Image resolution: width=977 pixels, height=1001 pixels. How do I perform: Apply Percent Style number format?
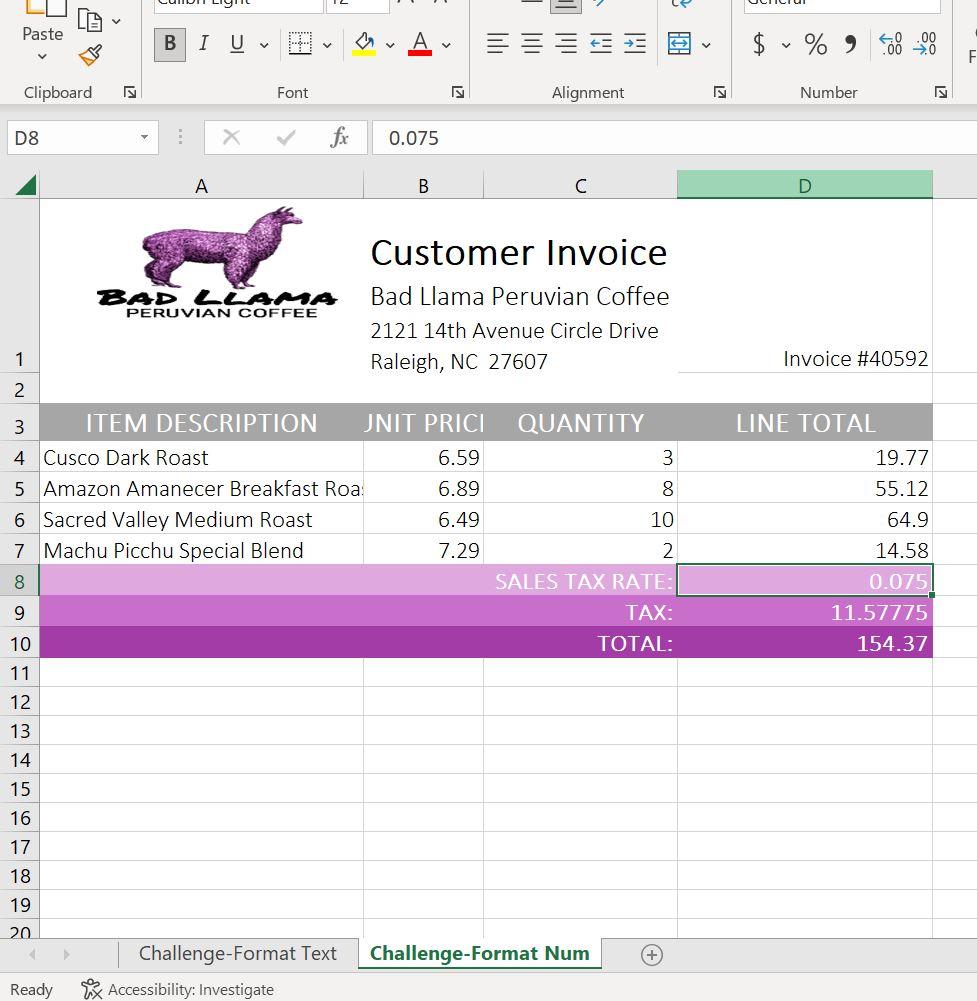click(816, 44)
